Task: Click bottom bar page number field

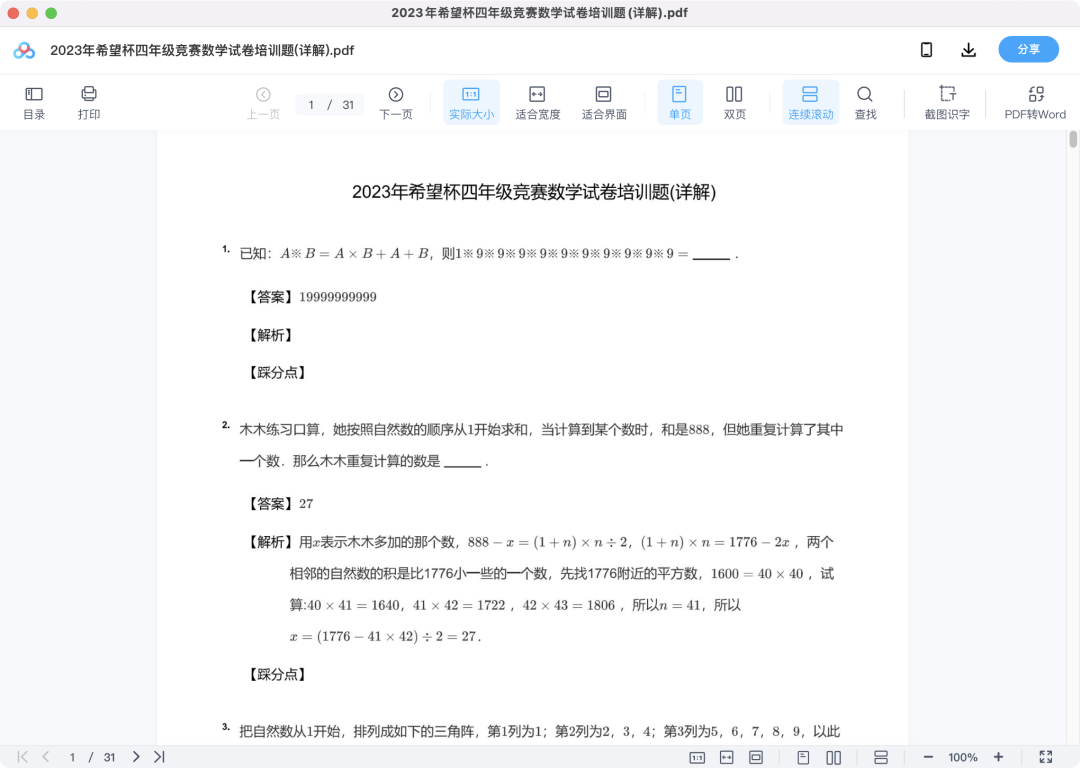Action: (72, 758)
